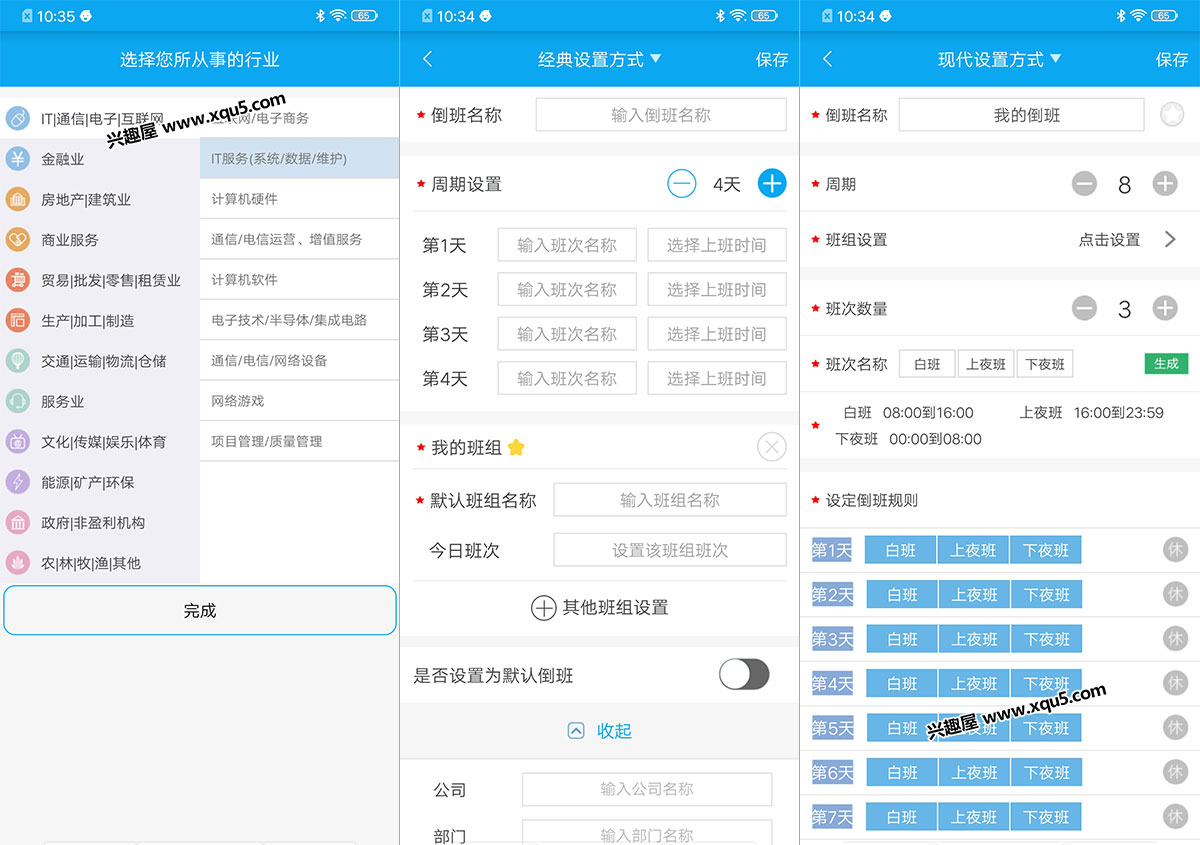
Task: Tap the 文化|传媒|娱乐|体育 TV icon
Action: coord(18,441)
